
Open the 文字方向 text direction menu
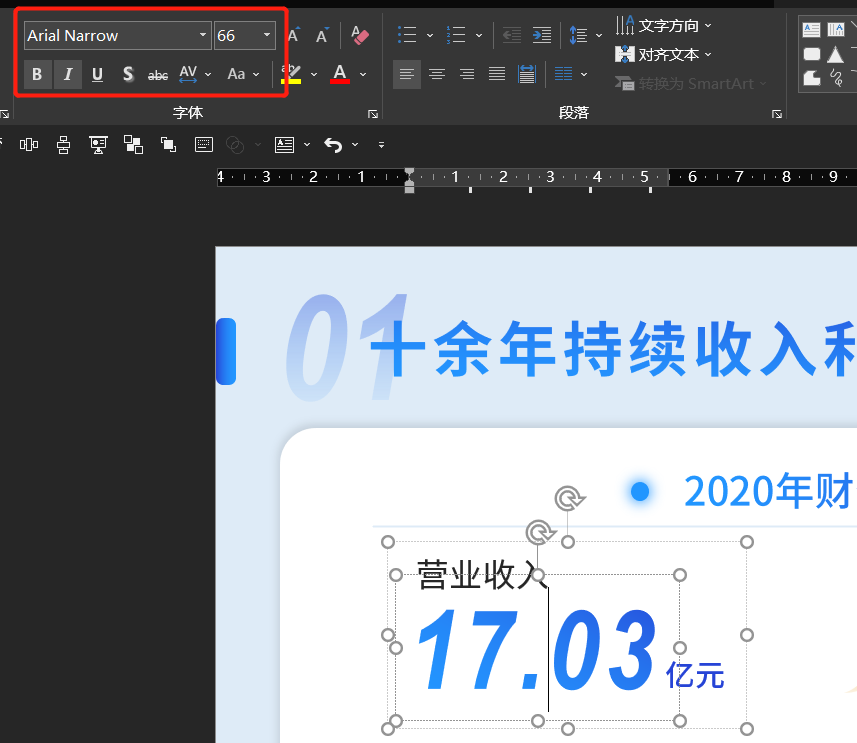pyautogui.click(x=664, y=25)
